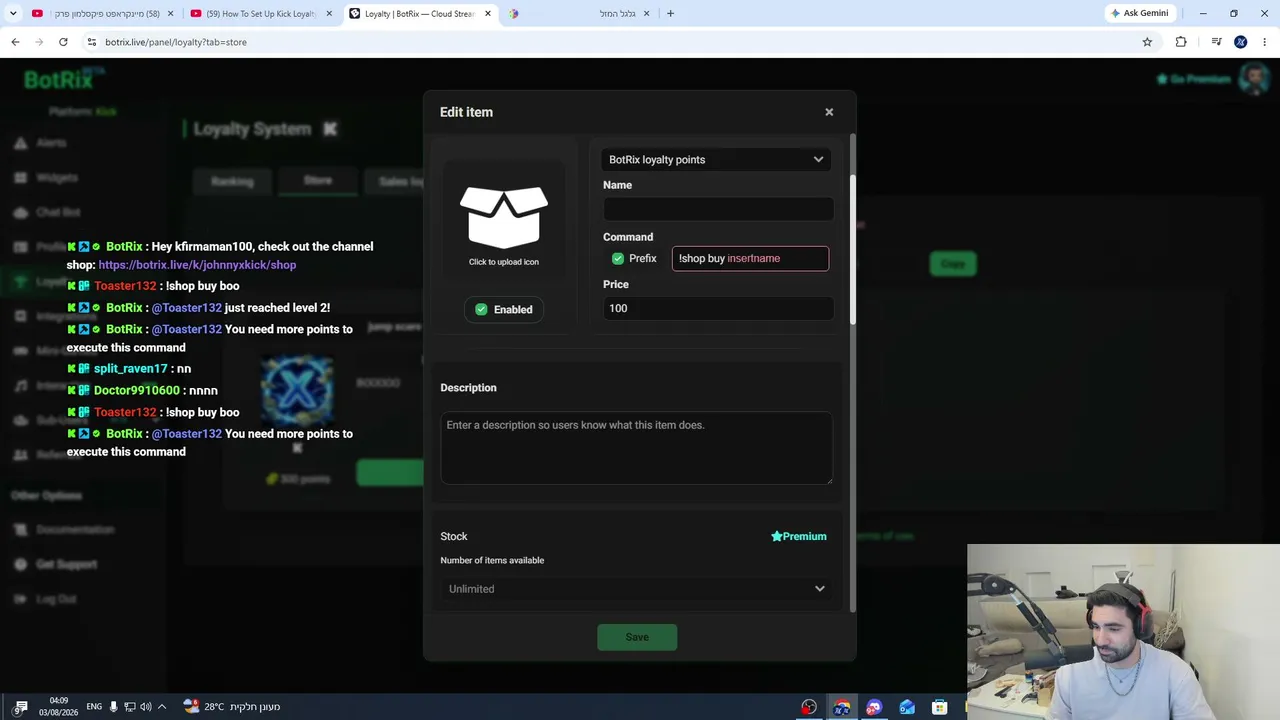
Task: Focus the Name input field
Action: [x=718, y=209]
